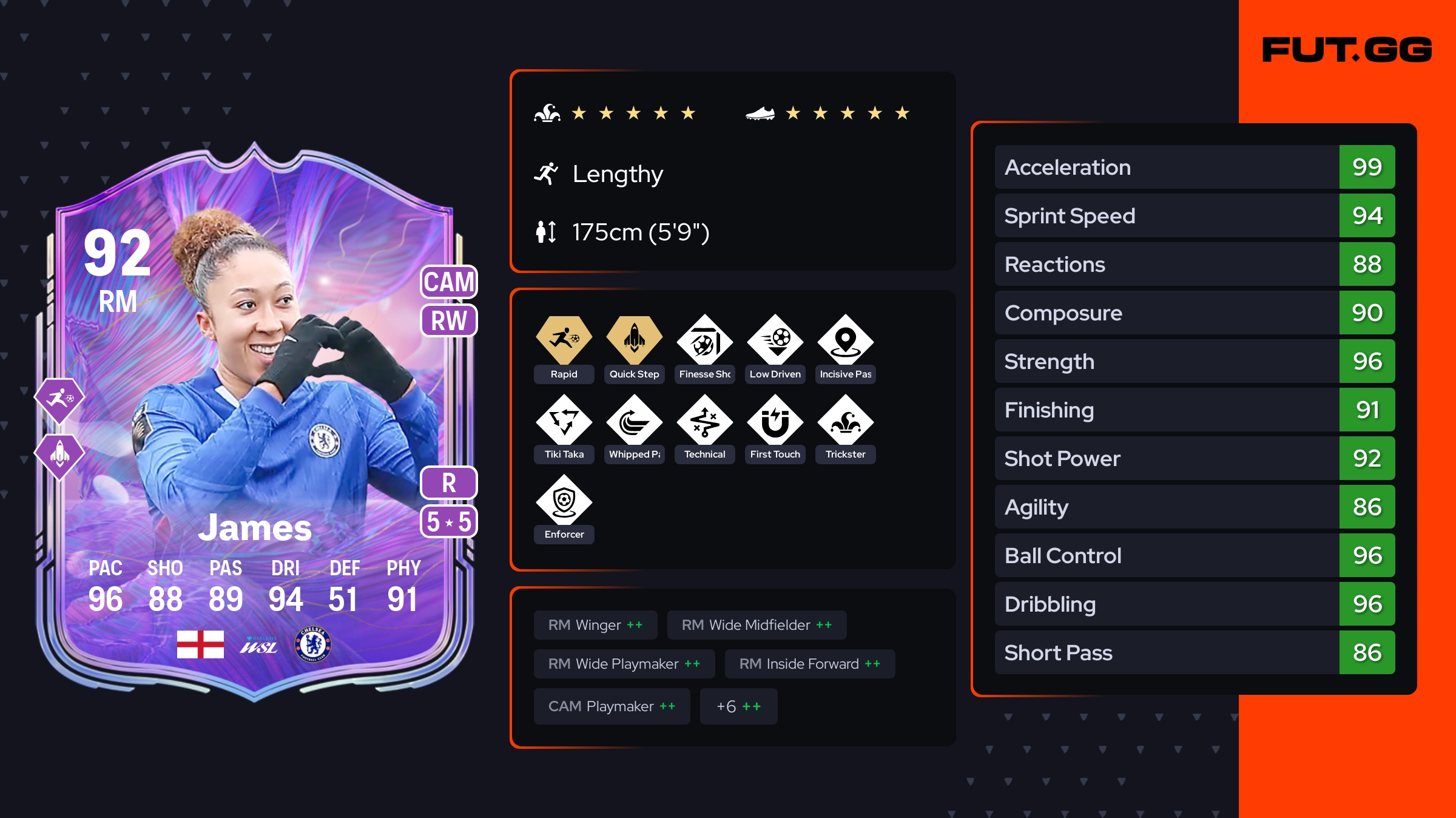1456x818 pixels.
Task: Click the First Touch playstyle icon
Action: click(775, 419)
